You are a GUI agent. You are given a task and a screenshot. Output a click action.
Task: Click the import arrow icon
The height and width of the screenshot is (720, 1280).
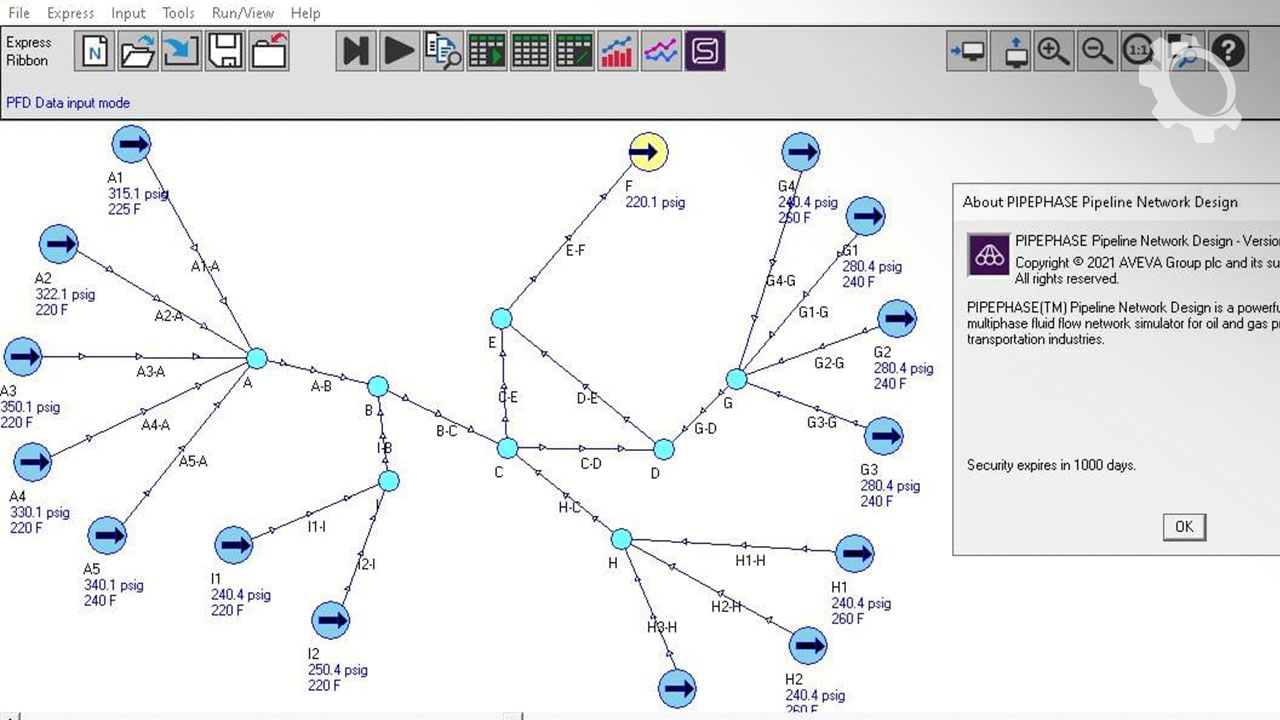point(181,51)
